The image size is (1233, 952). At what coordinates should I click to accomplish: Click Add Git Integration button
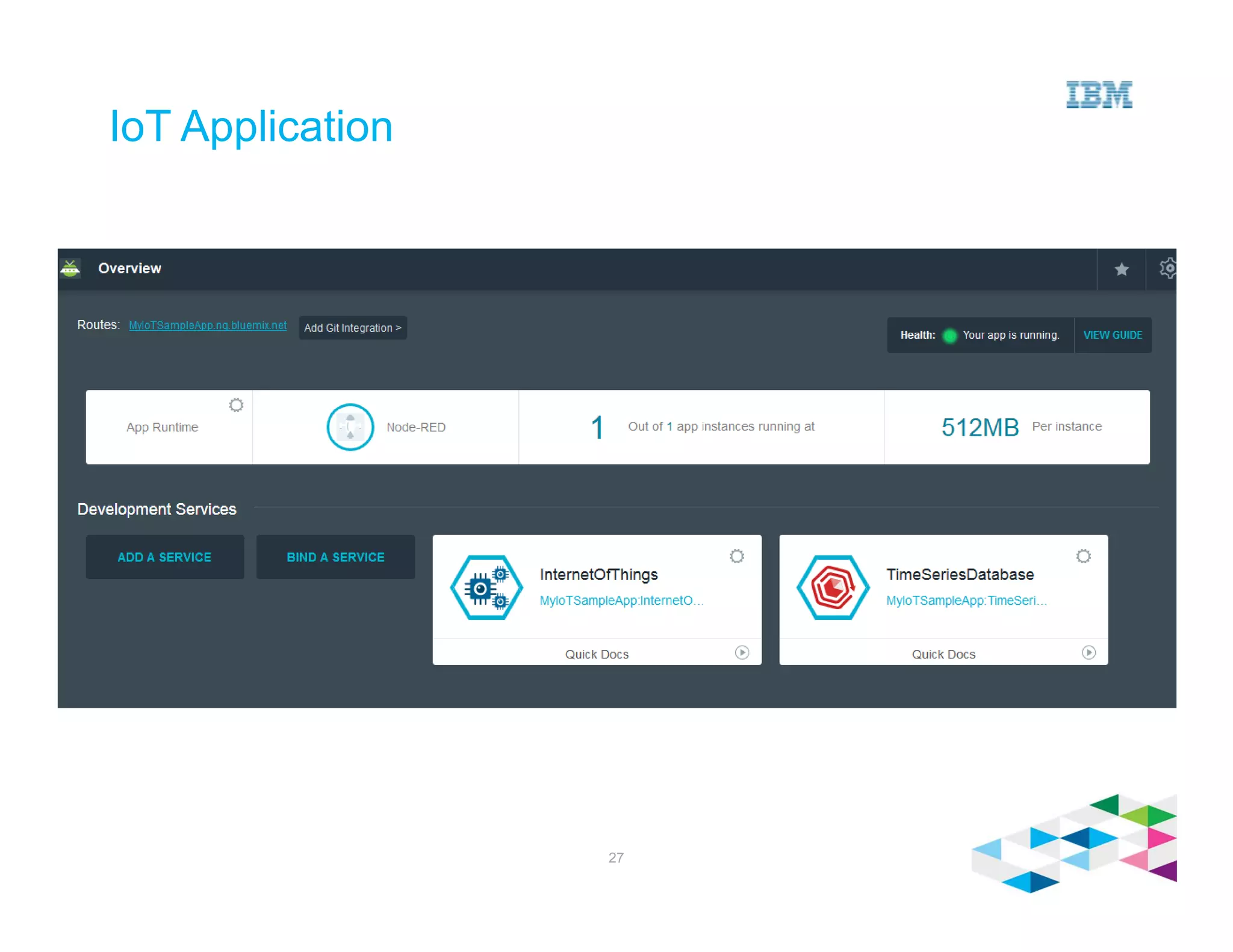353,328
